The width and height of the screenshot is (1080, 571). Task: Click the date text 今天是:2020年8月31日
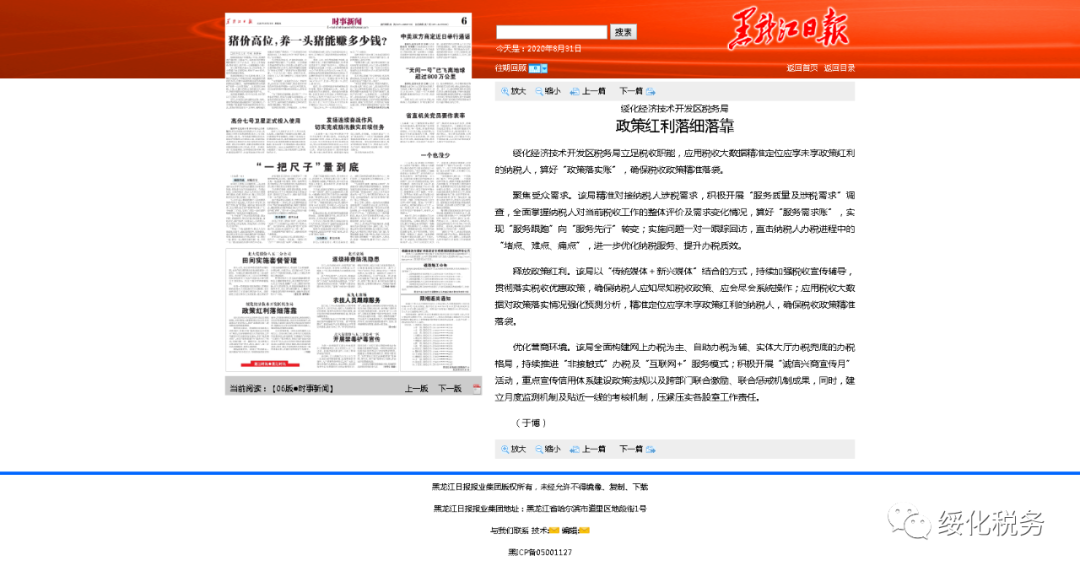[x=539, y=49]
